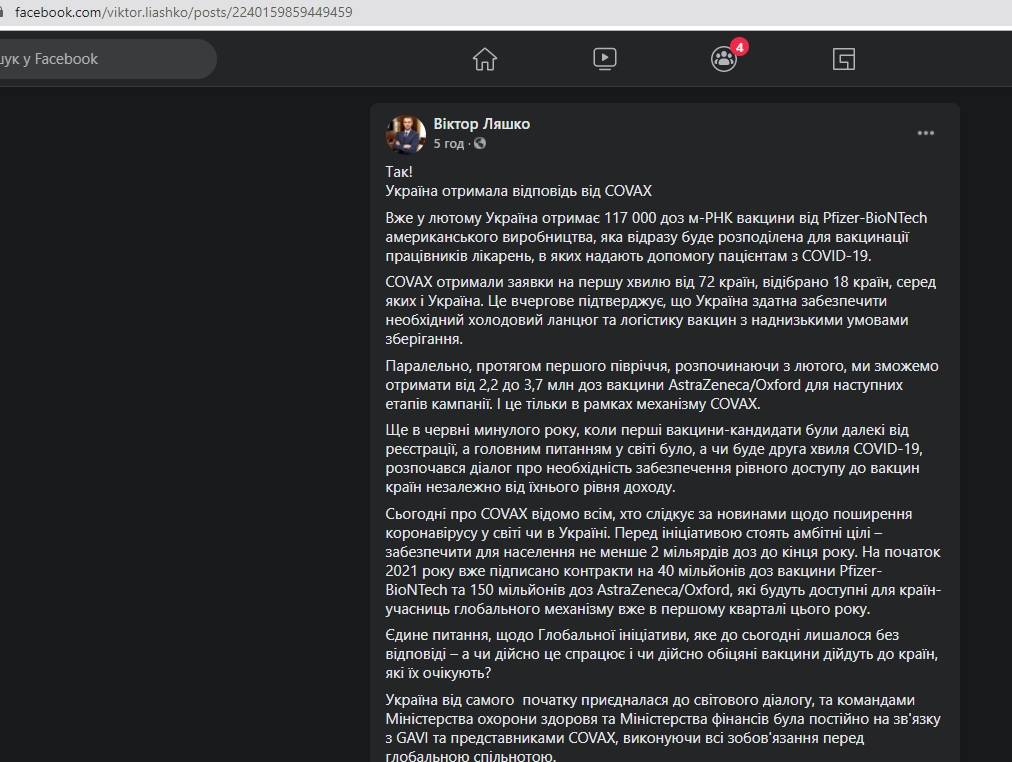The height and width of the screenshot is (762, 1012).
Task: Open post options three-dots menu
Action: pyautogui.click(x=926, y=133)
